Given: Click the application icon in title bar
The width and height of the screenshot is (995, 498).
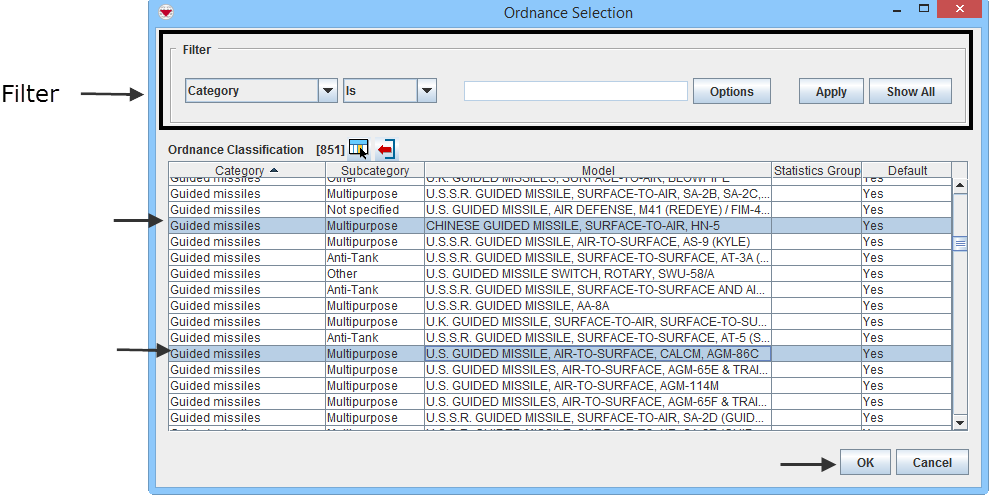Looking at the screenshot, I should pyautogui.click(x=166, y=13).
